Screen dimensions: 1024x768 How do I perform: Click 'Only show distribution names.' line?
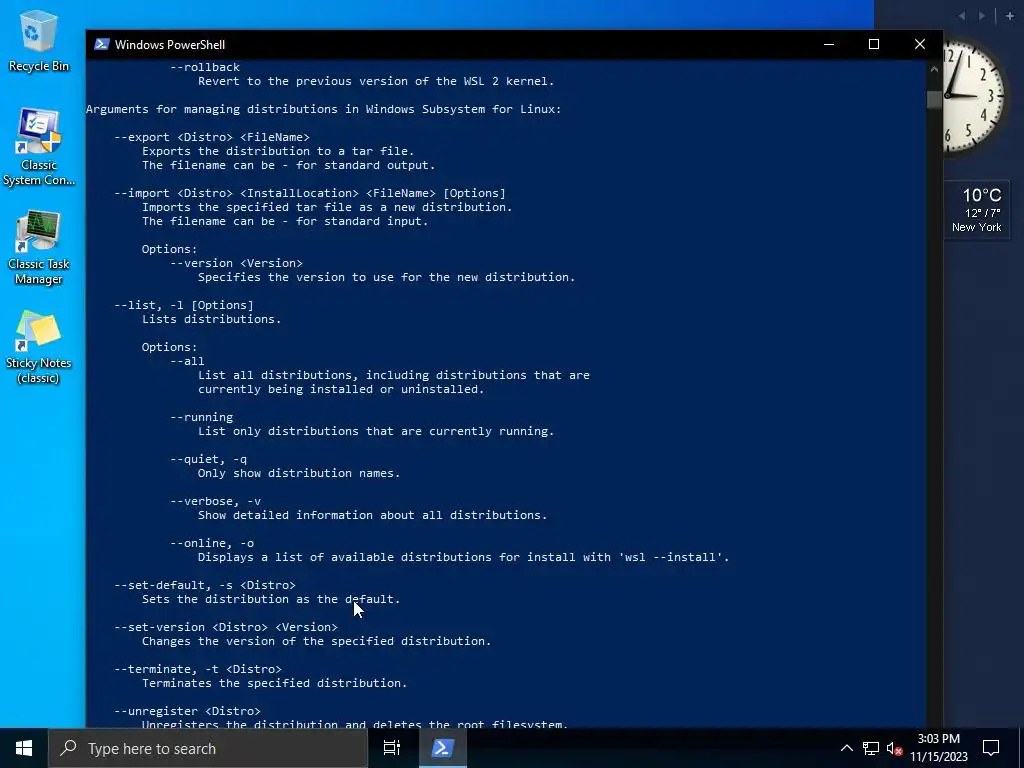(299, 473)
